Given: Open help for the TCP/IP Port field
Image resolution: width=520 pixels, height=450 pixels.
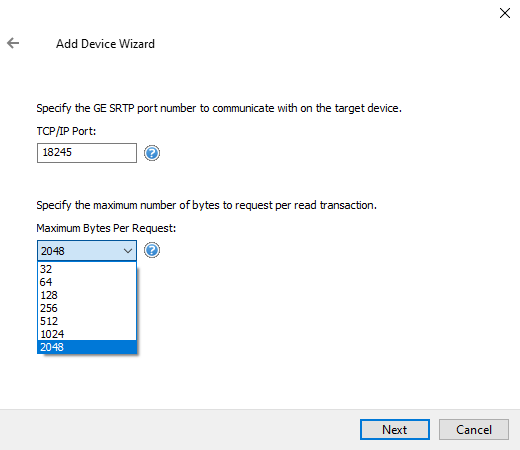Looking at the screenshot, I should point(152,153).
